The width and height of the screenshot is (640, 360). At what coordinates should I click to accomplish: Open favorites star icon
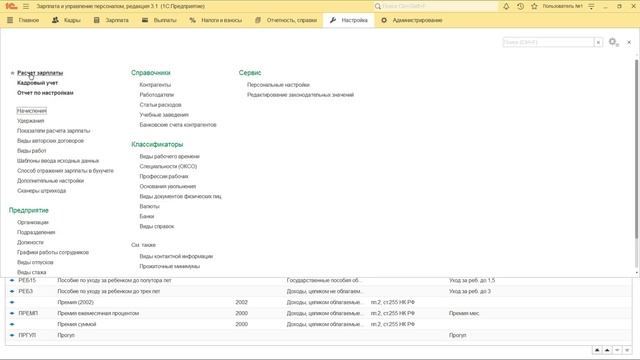point(534,6)
